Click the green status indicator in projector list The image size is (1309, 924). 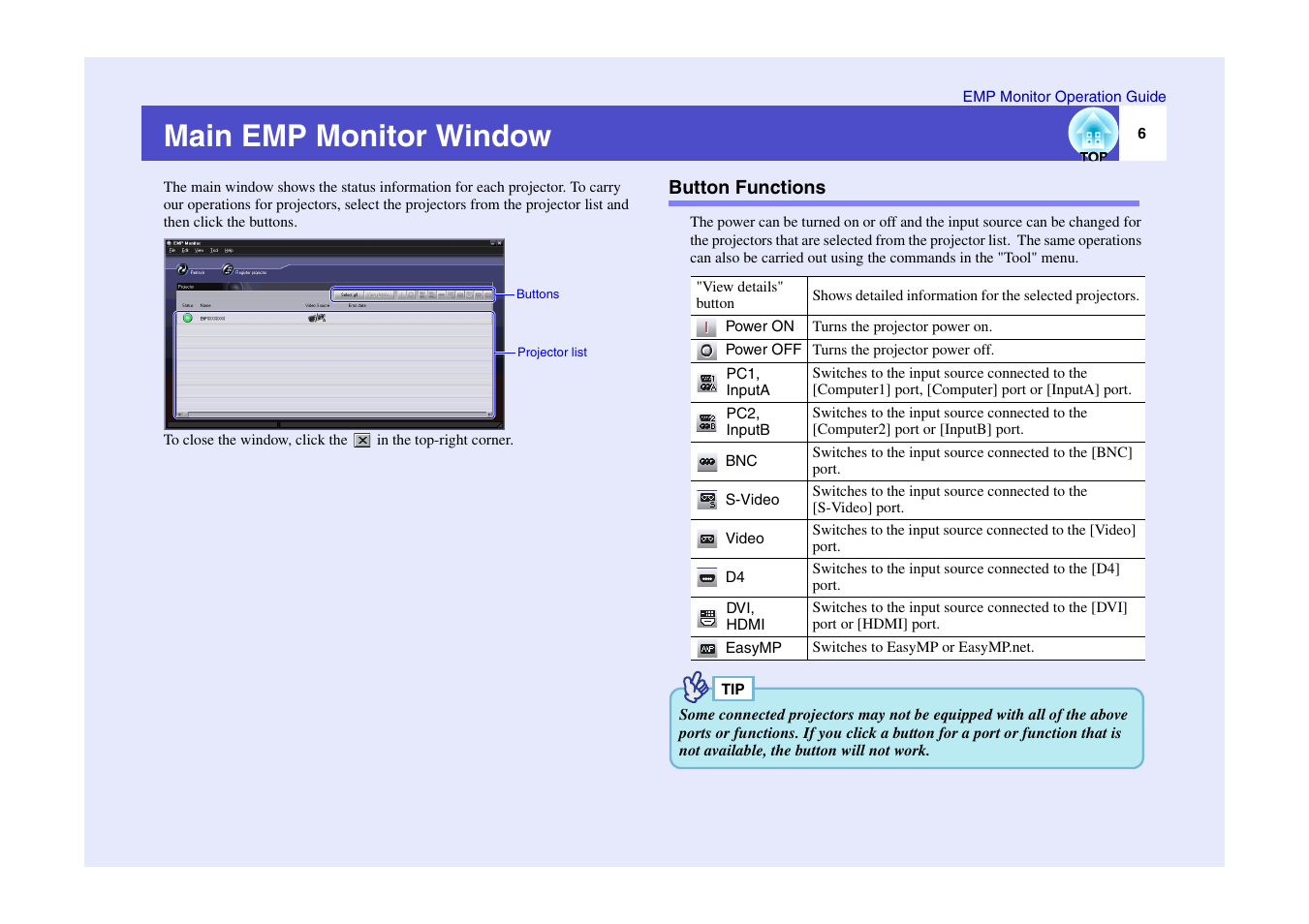(187, 318)
